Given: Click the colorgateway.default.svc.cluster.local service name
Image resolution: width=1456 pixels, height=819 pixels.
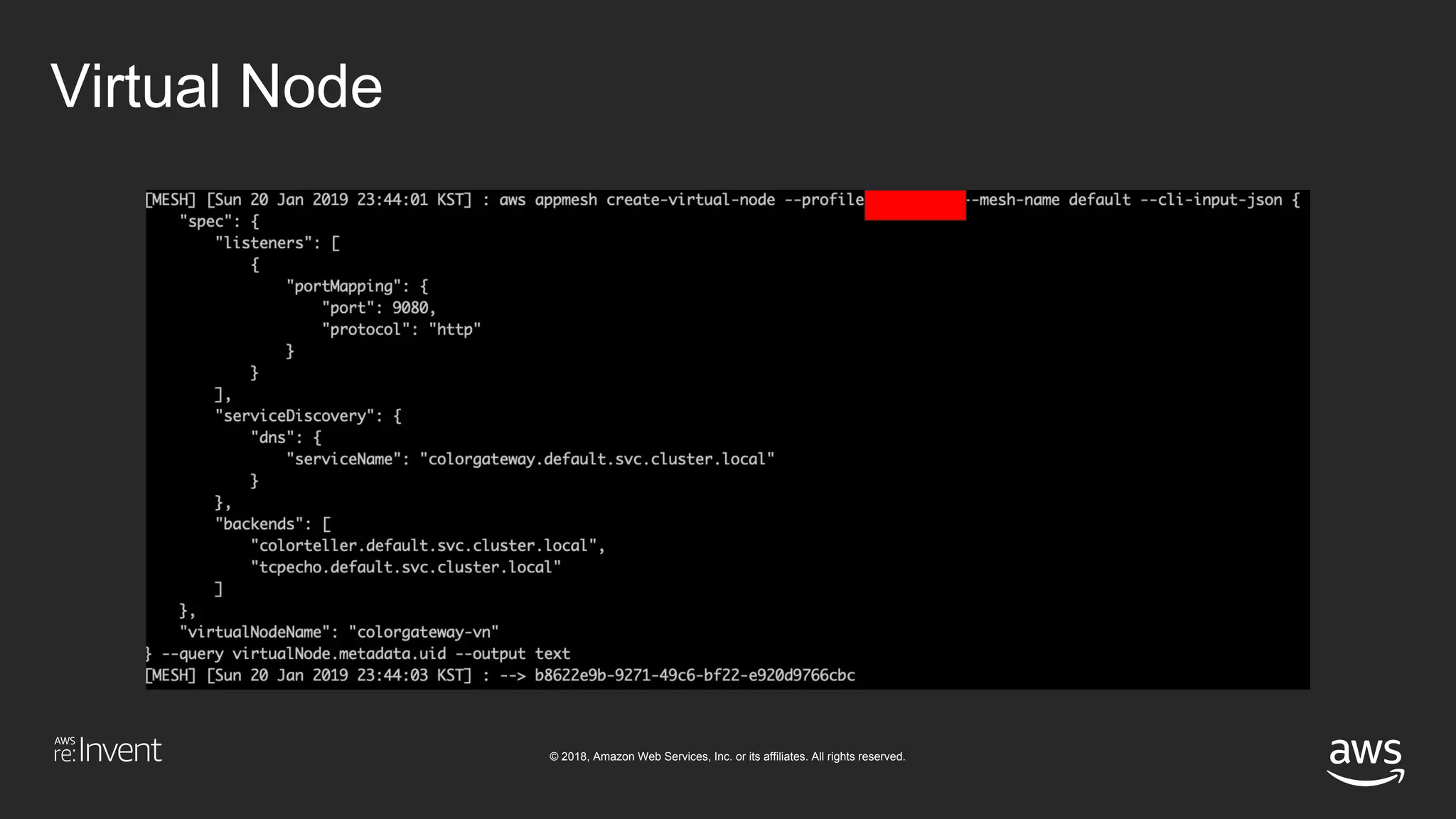Looking at the screenshot, I should pyautogui.click(x=597, y=459).
